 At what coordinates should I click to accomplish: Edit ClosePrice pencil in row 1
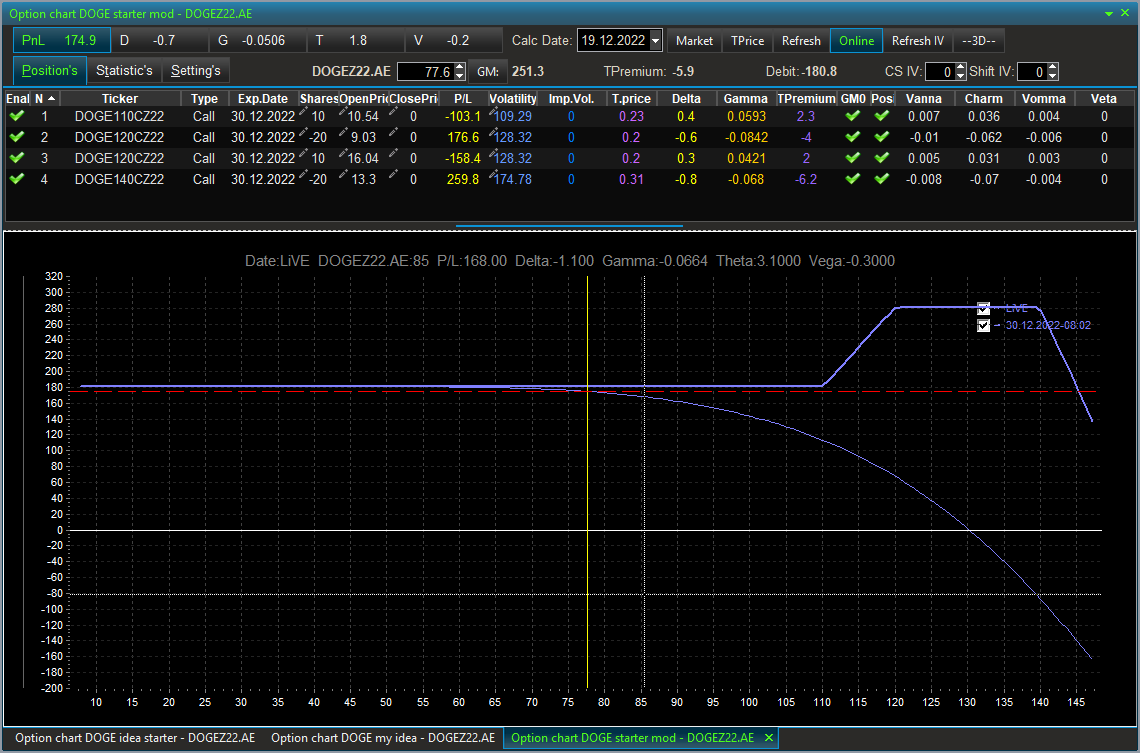pos(393,111)
